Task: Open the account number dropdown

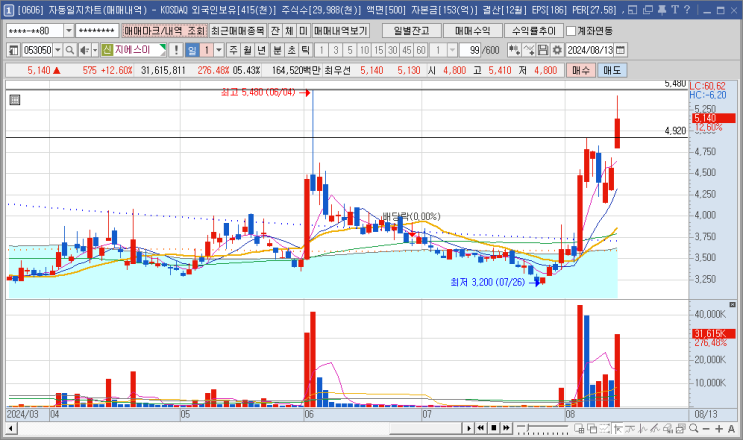Action: [x=69, y=31]
